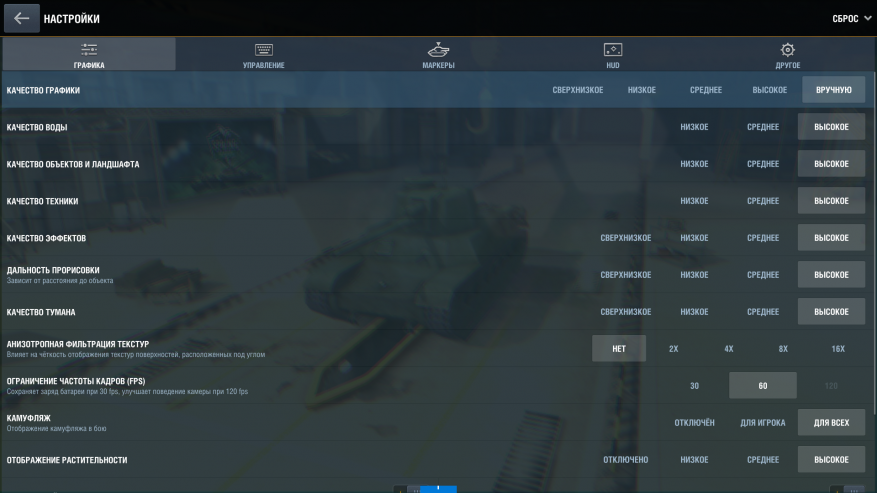Viewport: 877px width, 493px height.
Task: Click the Качество графики label
Action: (x=43, y=90)
